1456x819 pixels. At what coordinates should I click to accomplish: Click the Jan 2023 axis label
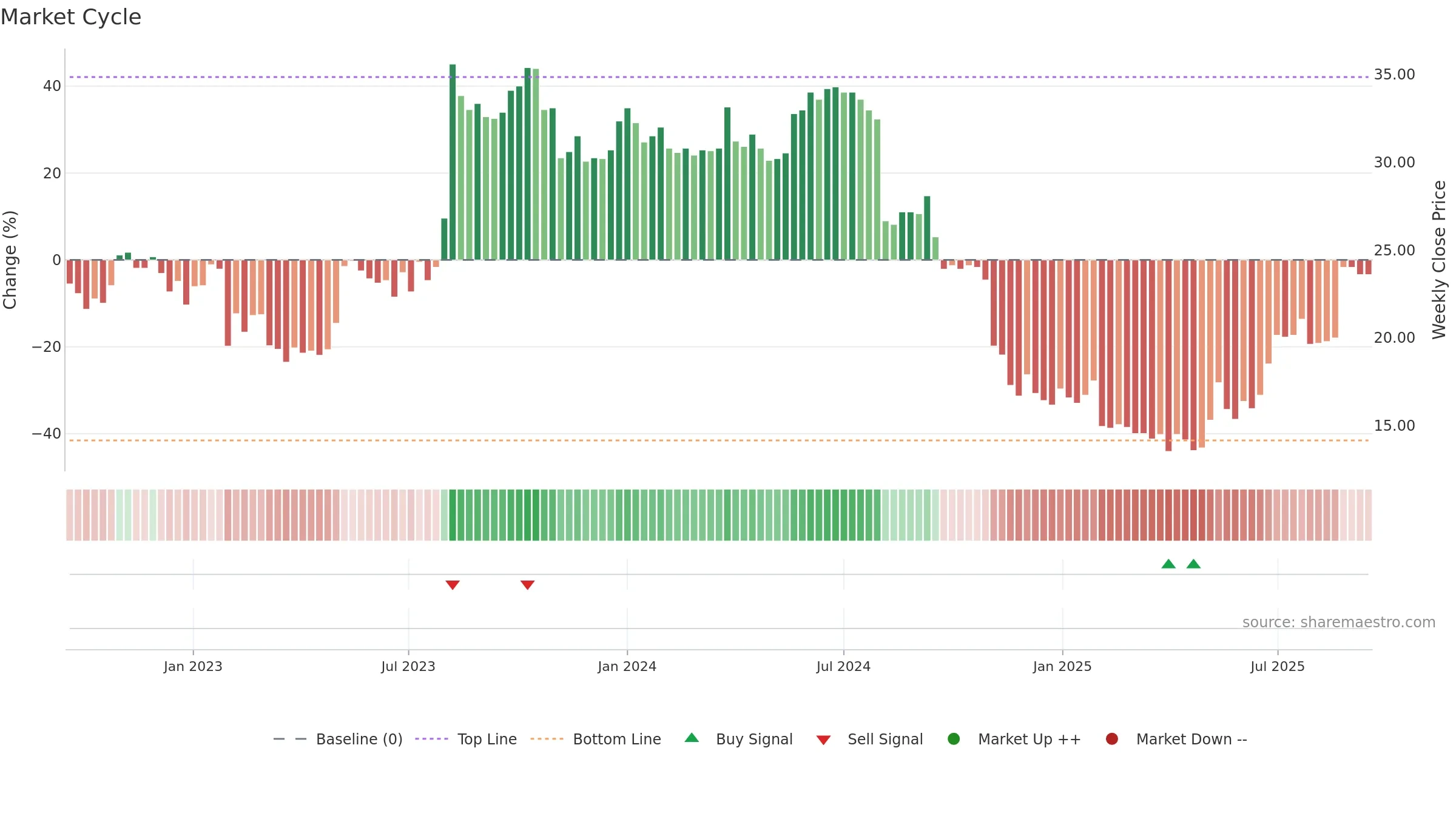(x=193, y=666)
